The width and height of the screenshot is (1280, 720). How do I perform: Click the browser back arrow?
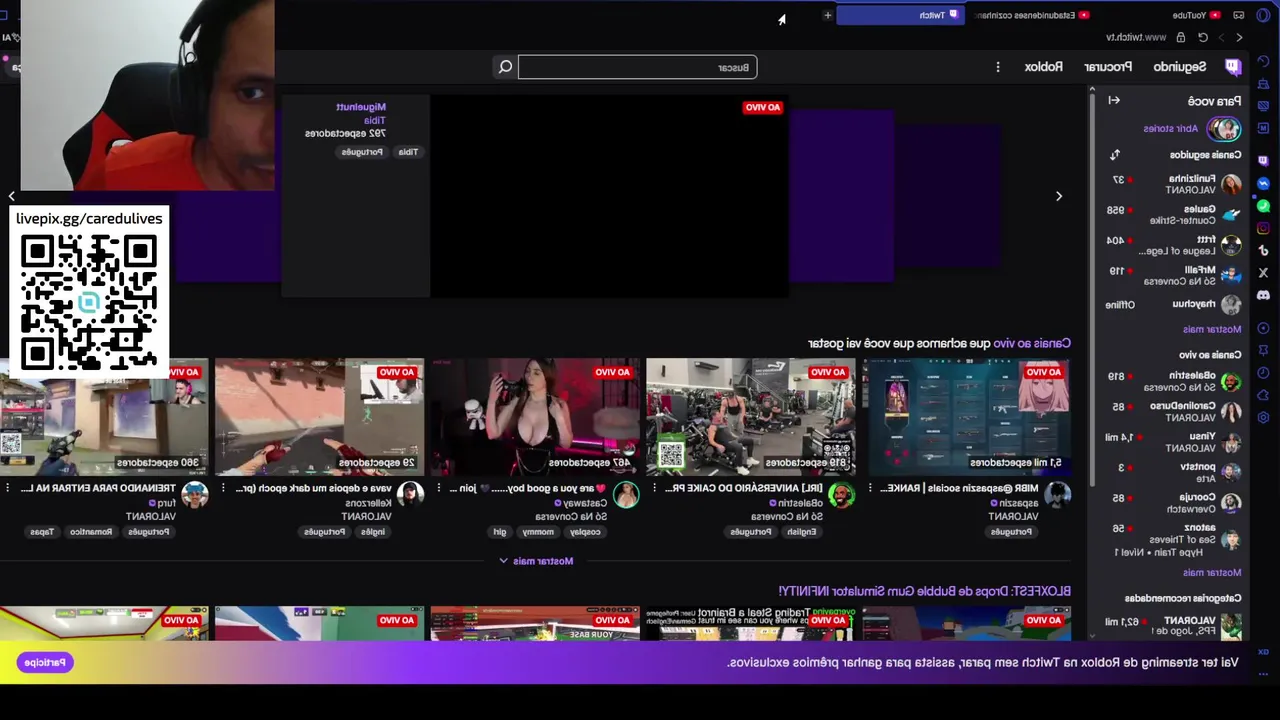tap(1240, 37)
